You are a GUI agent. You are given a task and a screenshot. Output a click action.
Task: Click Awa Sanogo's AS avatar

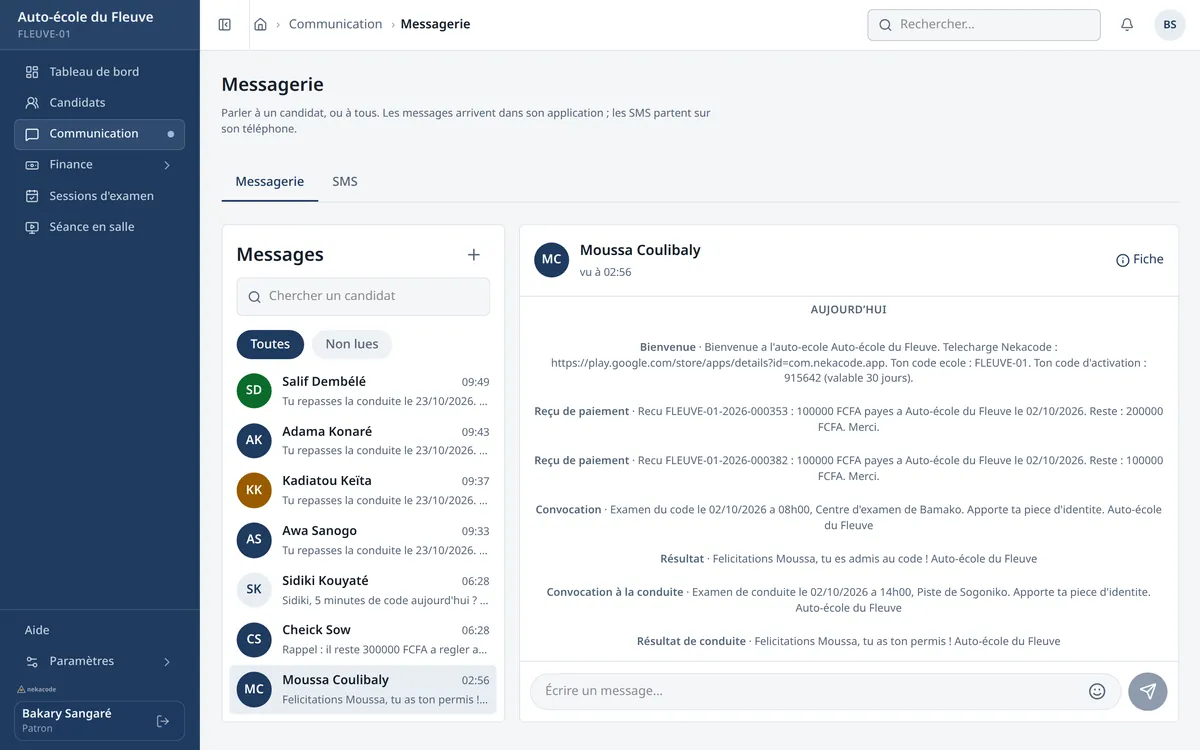click(x=254, y=540)
